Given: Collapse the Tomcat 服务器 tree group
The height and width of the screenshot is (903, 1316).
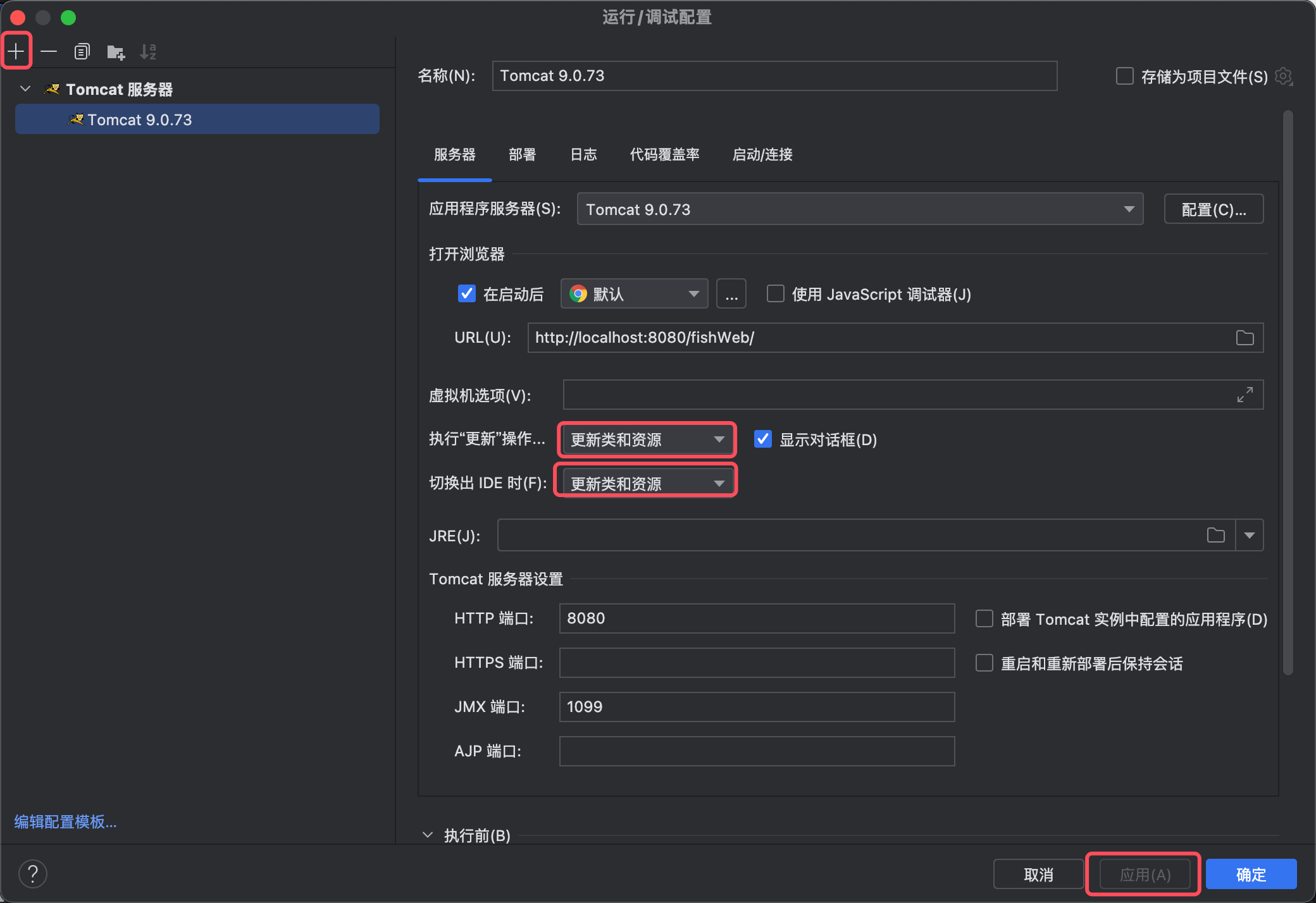Looking at the screenshot, I should (25, 89).
